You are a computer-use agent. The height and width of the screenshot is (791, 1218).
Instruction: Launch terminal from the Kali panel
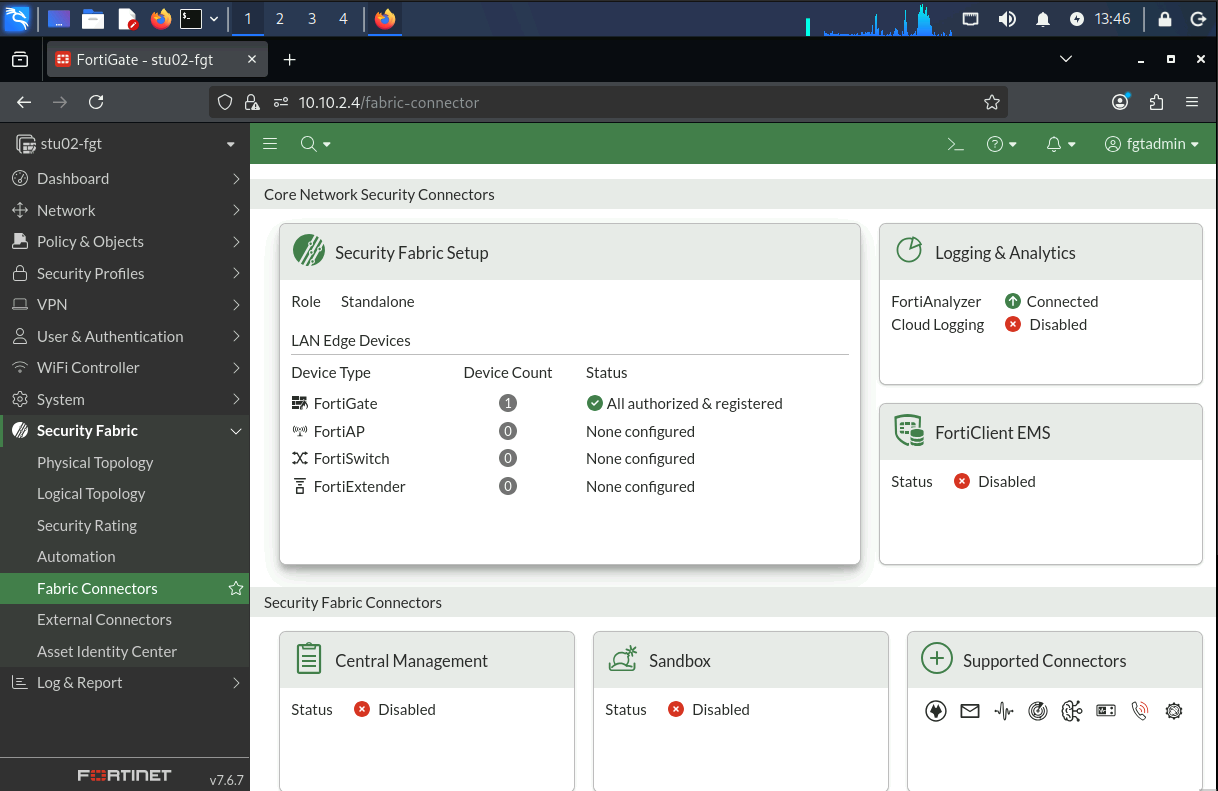(191, 18)
